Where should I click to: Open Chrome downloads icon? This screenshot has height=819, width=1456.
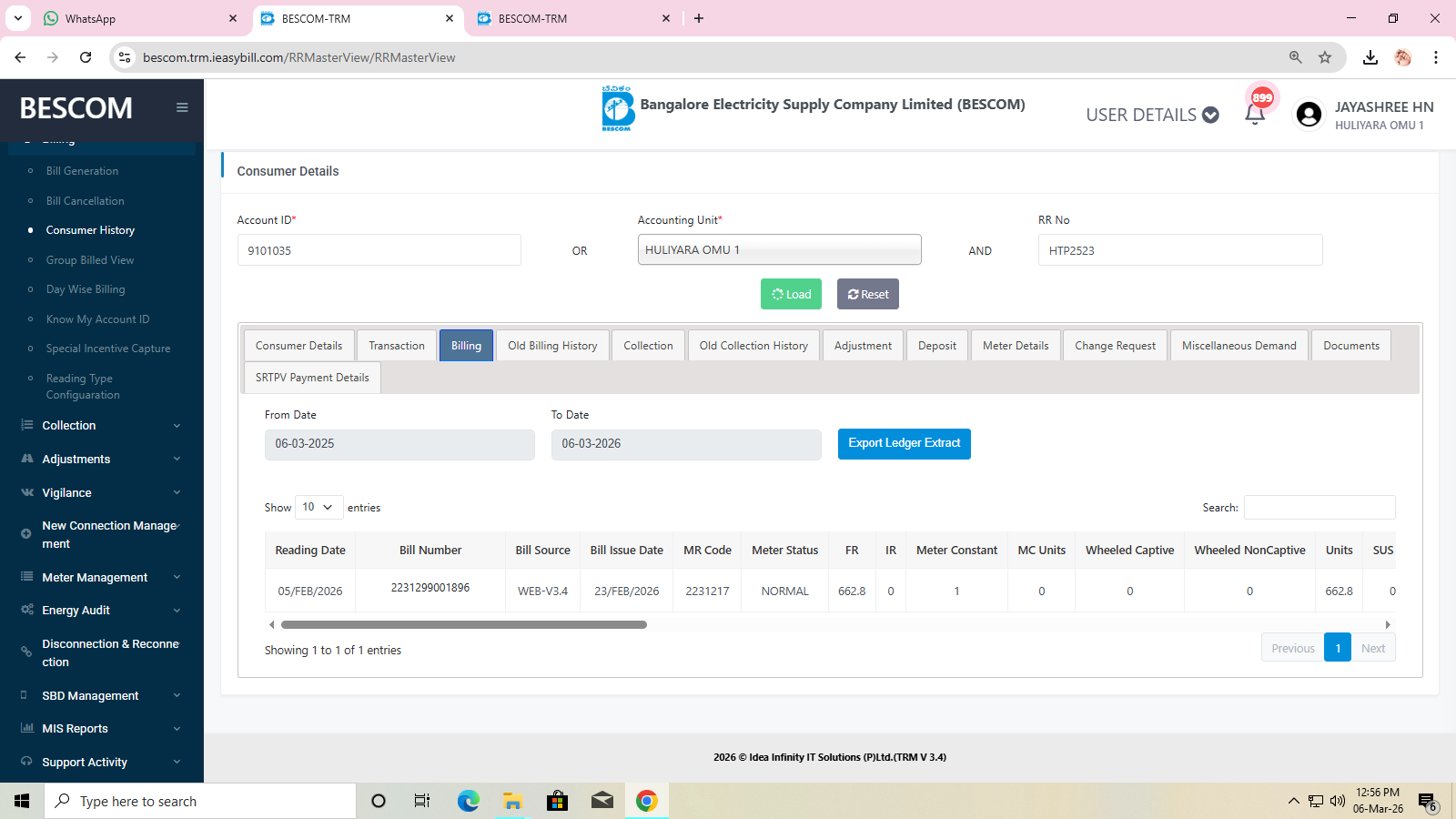tap(1370, 57)
